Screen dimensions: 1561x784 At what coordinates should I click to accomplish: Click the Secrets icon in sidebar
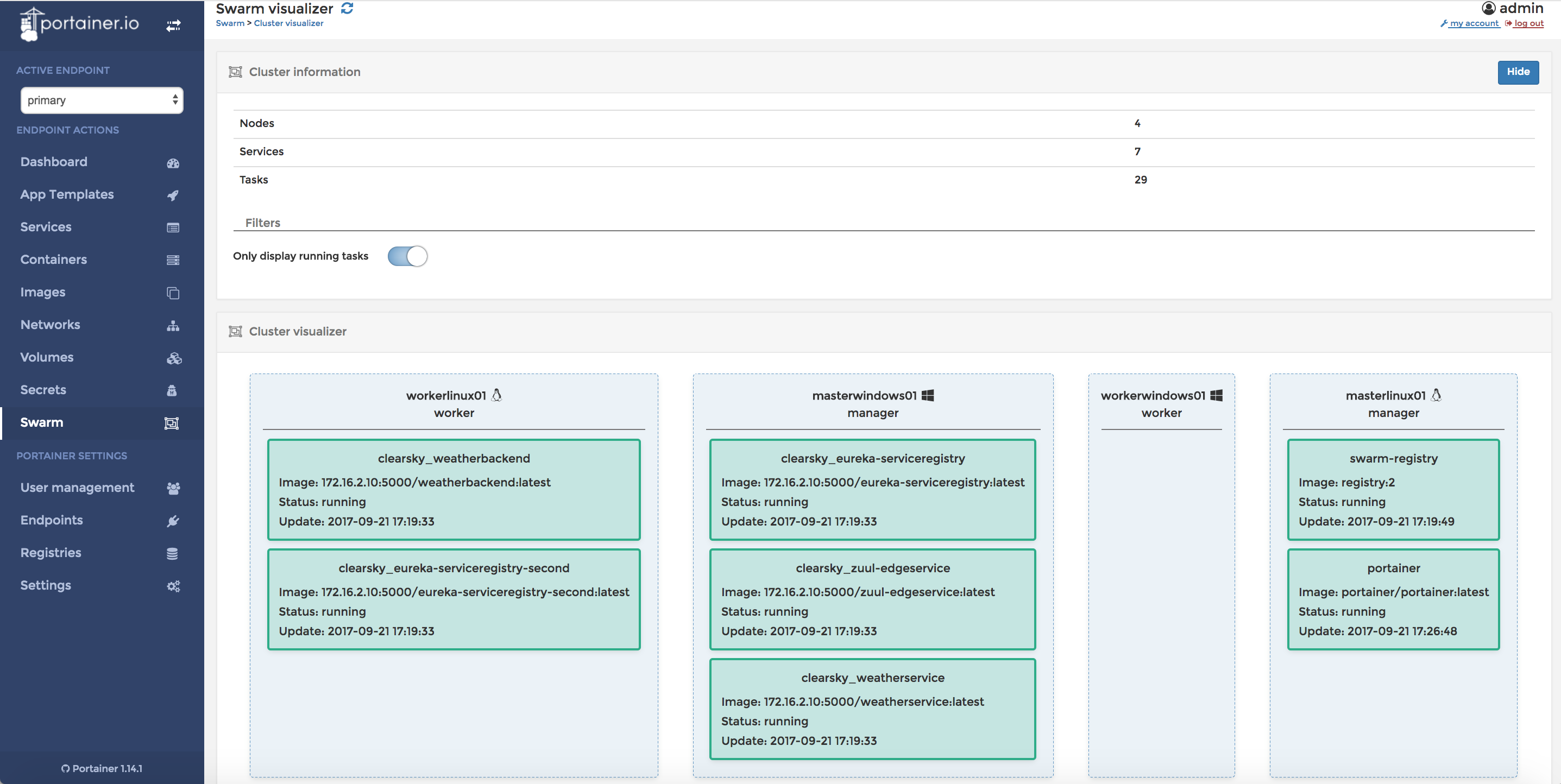172,391
